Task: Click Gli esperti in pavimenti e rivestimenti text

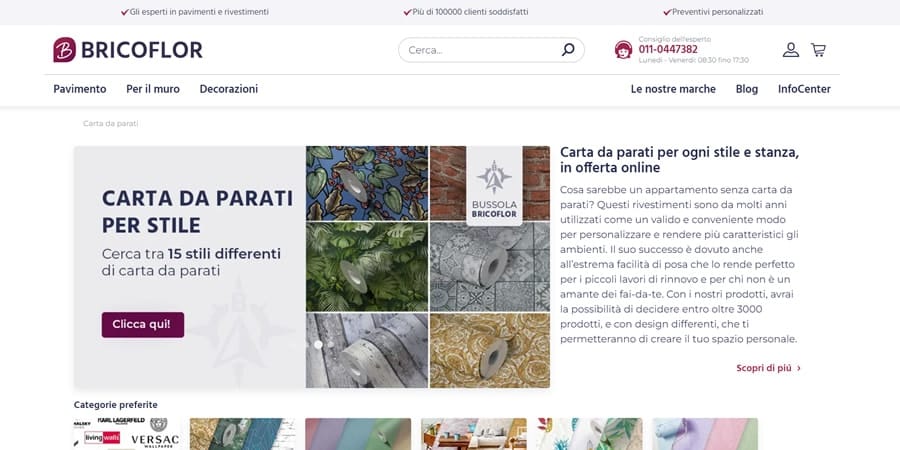Action: click(199, 11)
